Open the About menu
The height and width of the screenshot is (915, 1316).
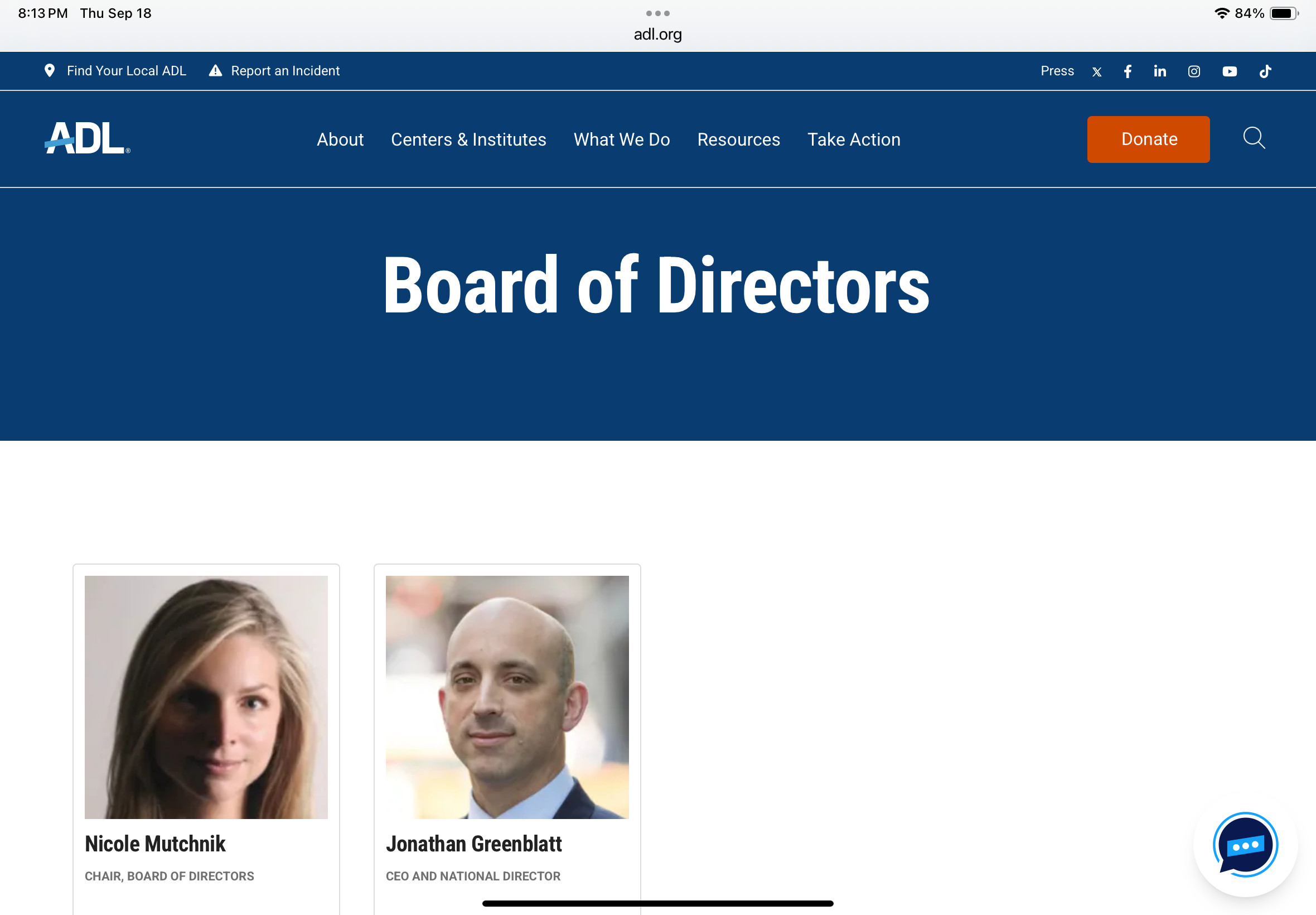pos(340,139)
